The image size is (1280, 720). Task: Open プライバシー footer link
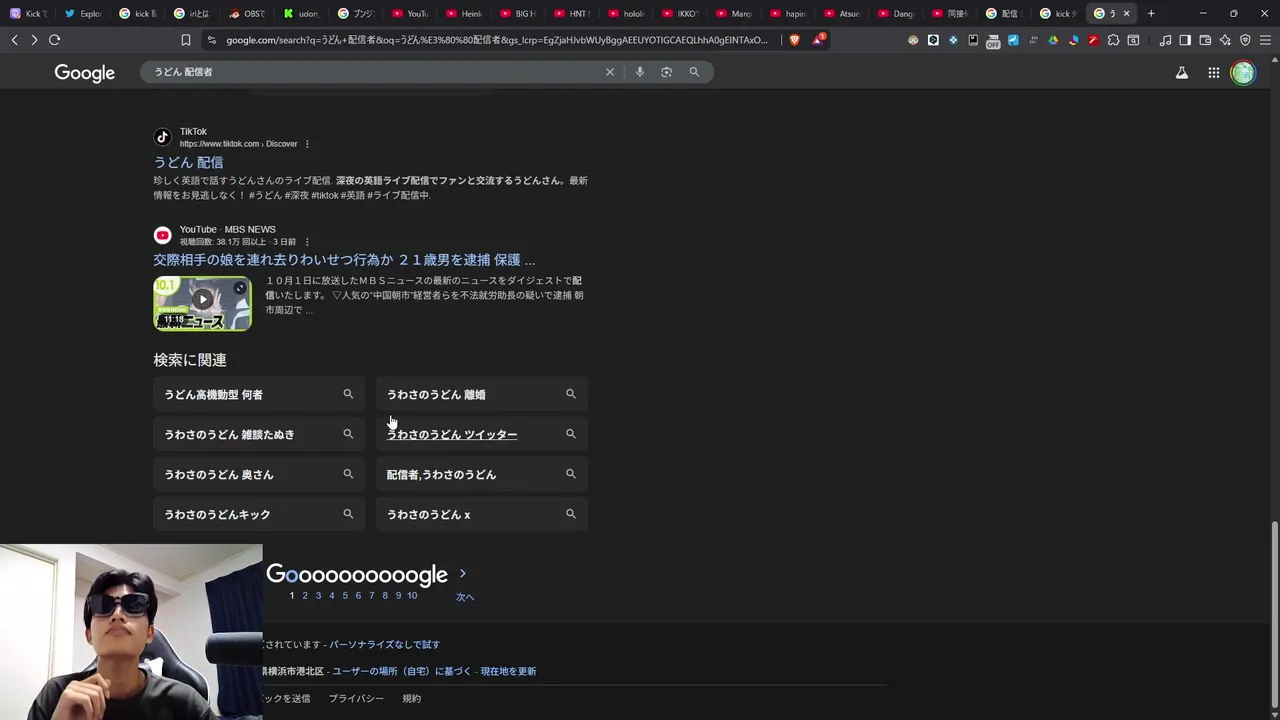[356, 698]
